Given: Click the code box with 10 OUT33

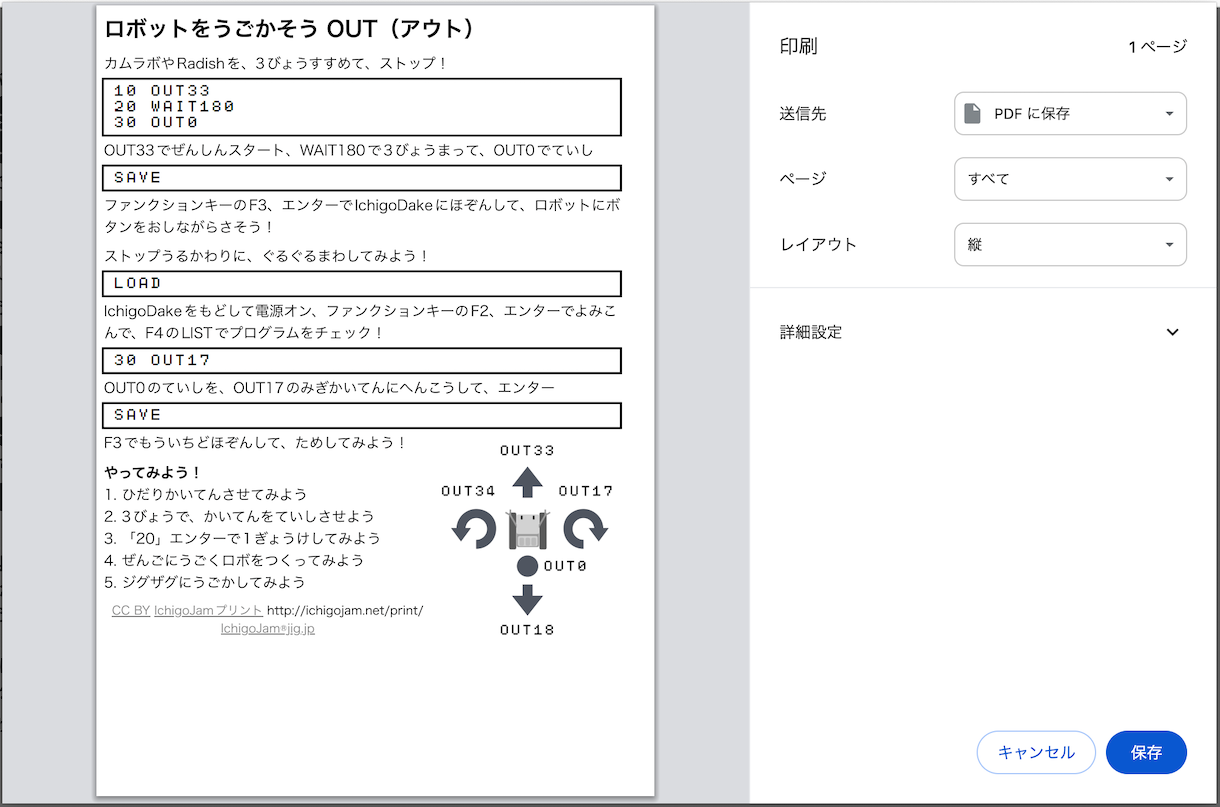Looking at the screenshot, I should 362,107.
